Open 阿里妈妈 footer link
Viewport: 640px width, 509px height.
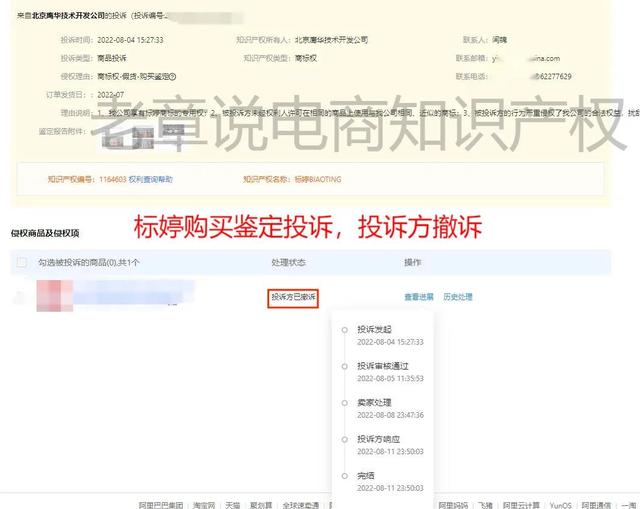pos(453,505)
